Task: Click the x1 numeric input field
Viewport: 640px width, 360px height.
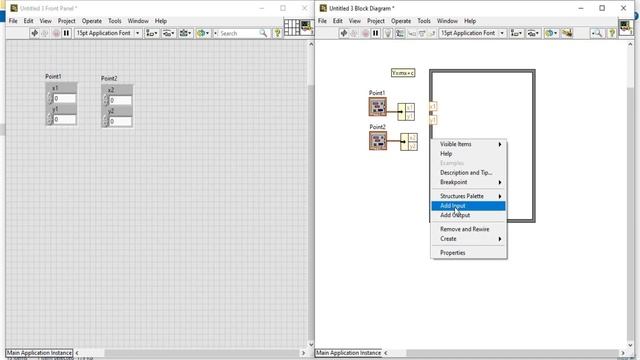Action: (64, 98)
